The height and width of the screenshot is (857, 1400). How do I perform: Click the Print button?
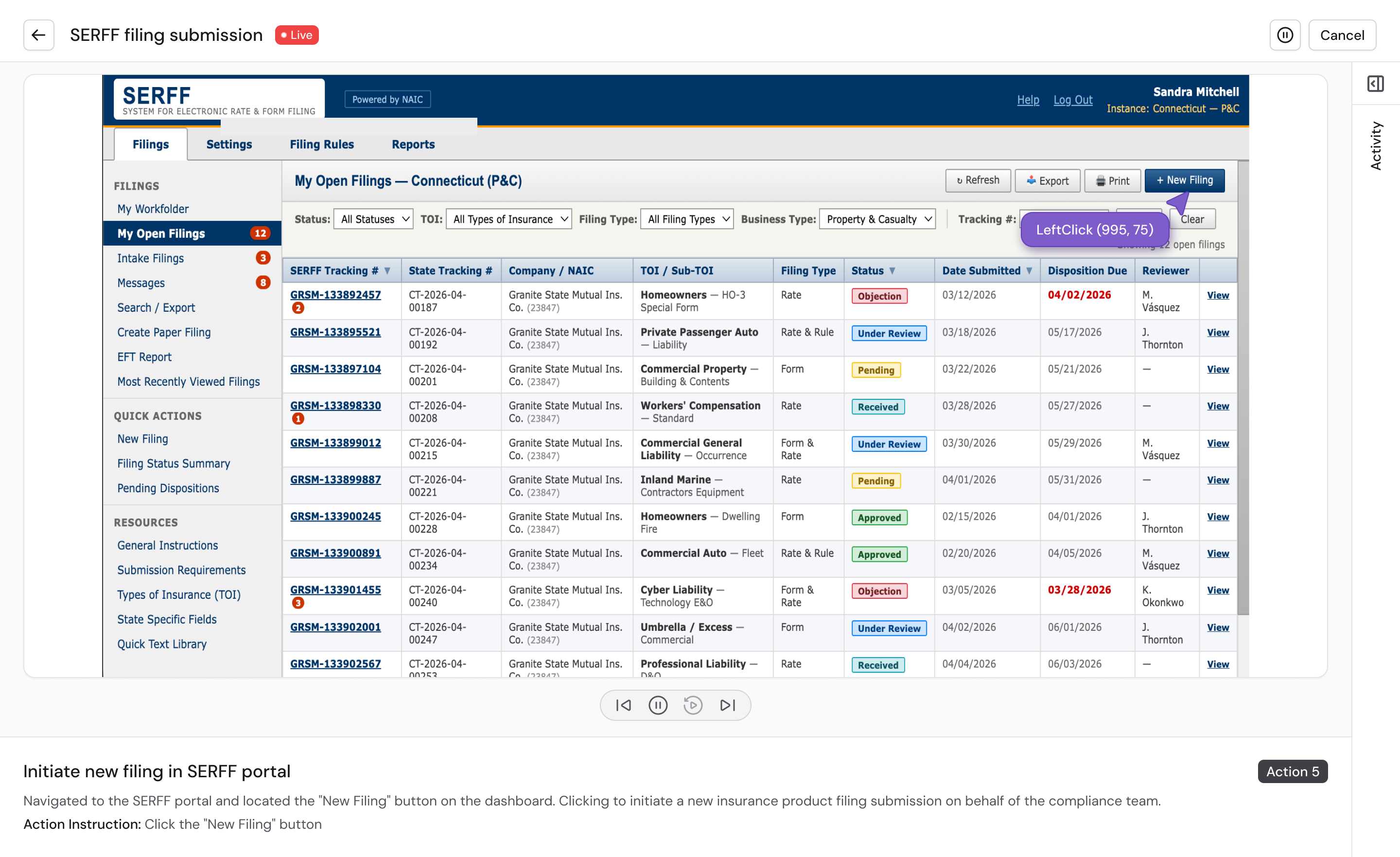(x=1112, y=181)
